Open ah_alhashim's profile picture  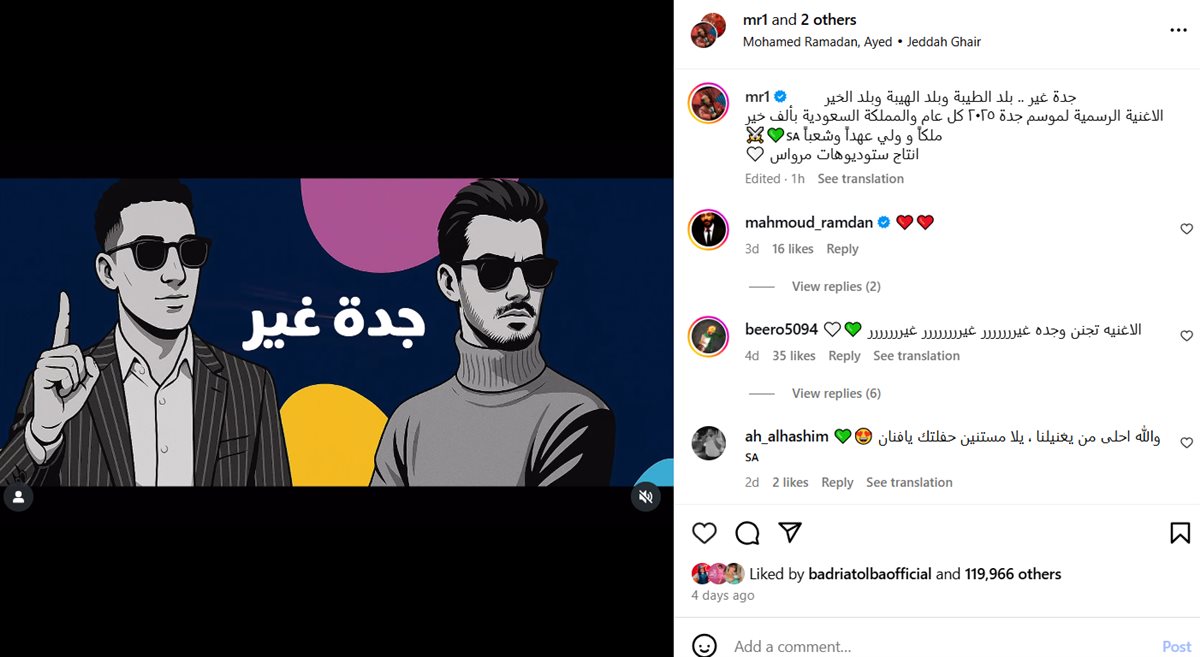(709, 443)
